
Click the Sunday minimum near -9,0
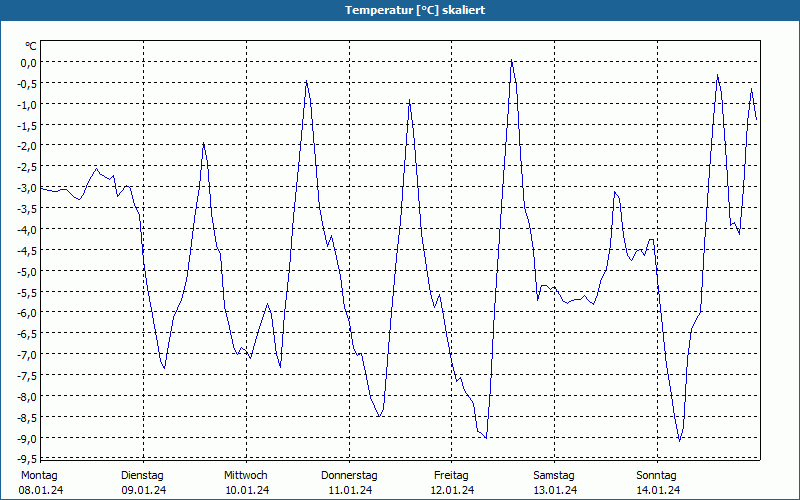click(680, 441)
